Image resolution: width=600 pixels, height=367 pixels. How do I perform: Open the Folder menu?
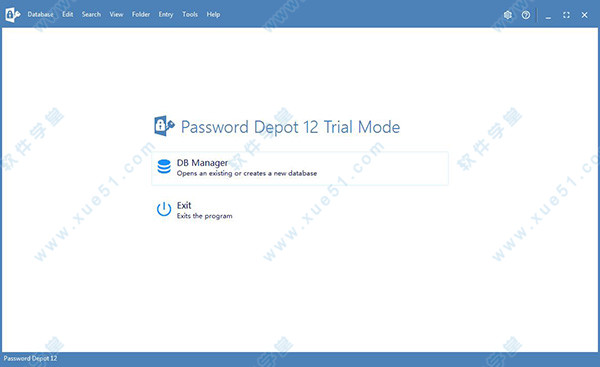tap(141, 15)
